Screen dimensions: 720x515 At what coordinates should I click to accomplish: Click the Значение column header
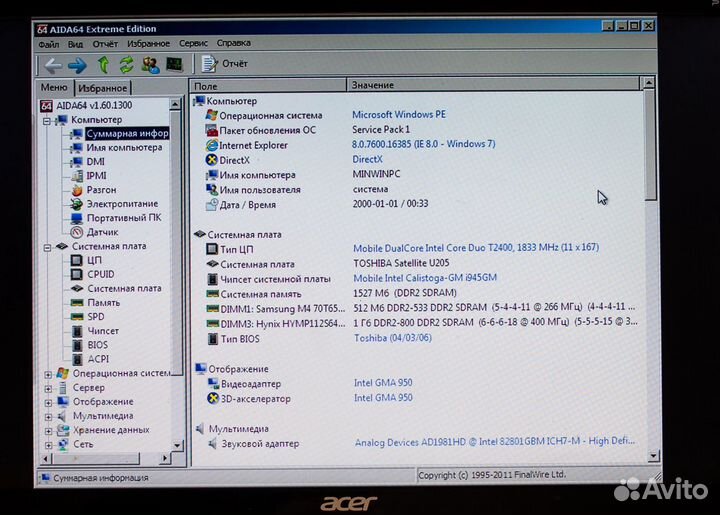(493, 84)
